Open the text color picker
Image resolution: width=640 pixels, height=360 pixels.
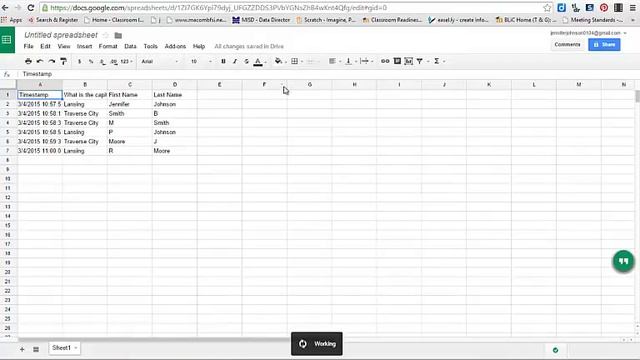[x=259, y=61]
